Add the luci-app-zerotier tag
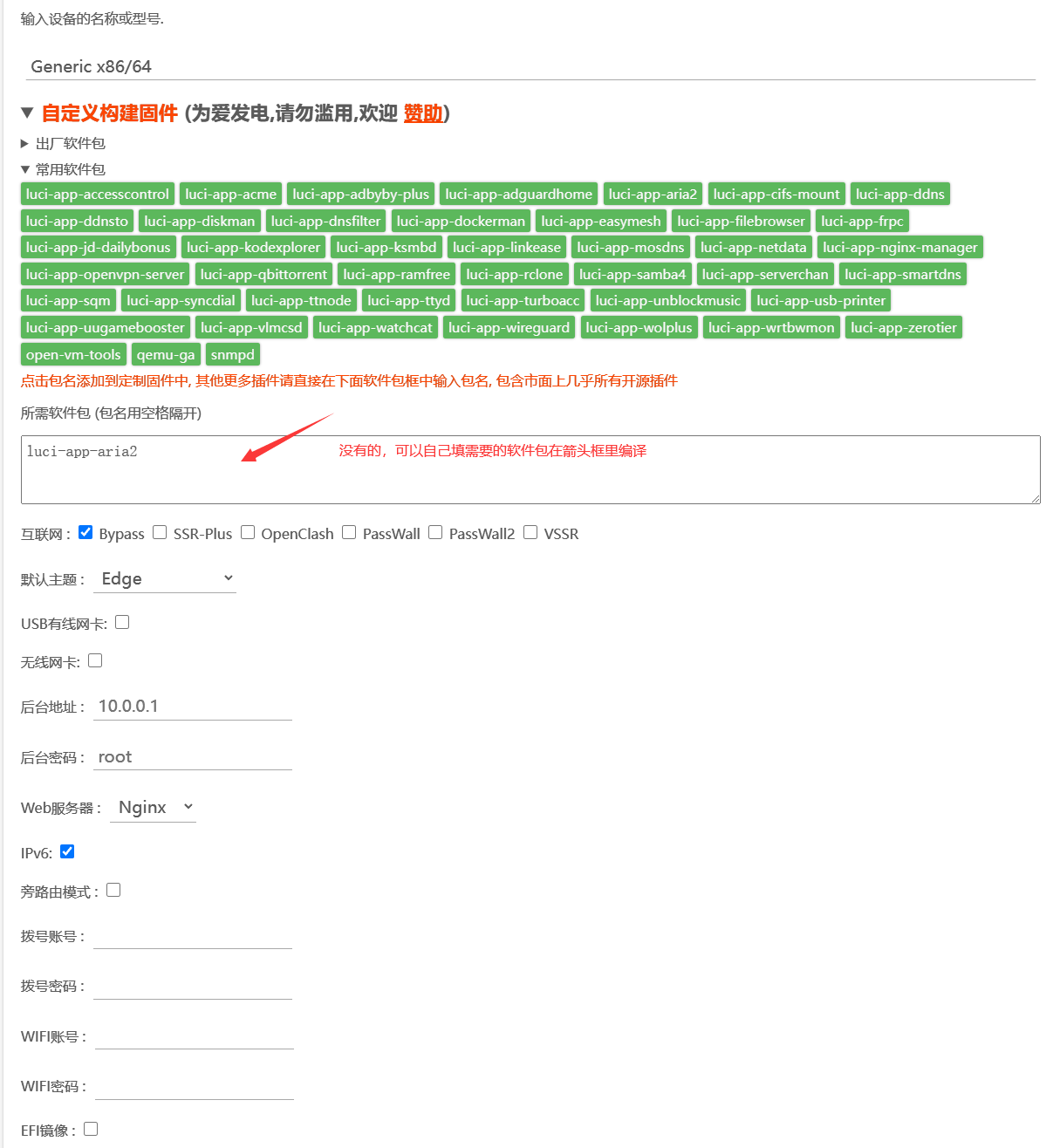Viewport: 1053px width, 1148px height. [904, 327]
